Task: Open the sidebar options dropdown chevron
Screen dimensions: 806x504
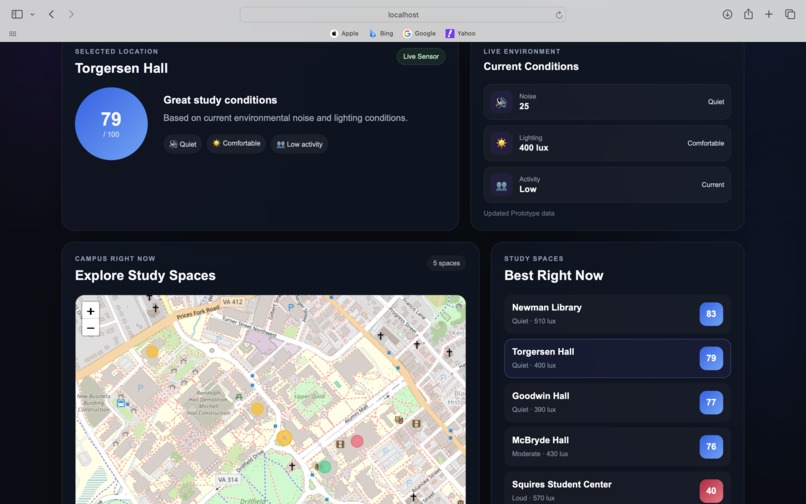Action: click(x=32, y=14)
